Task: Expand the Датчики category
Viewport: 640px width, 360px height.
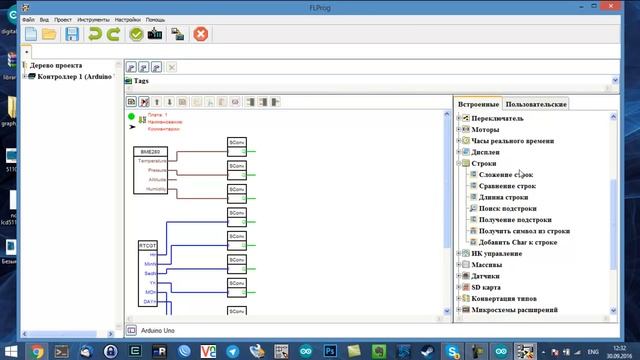Action: click(x=458, y=276)
